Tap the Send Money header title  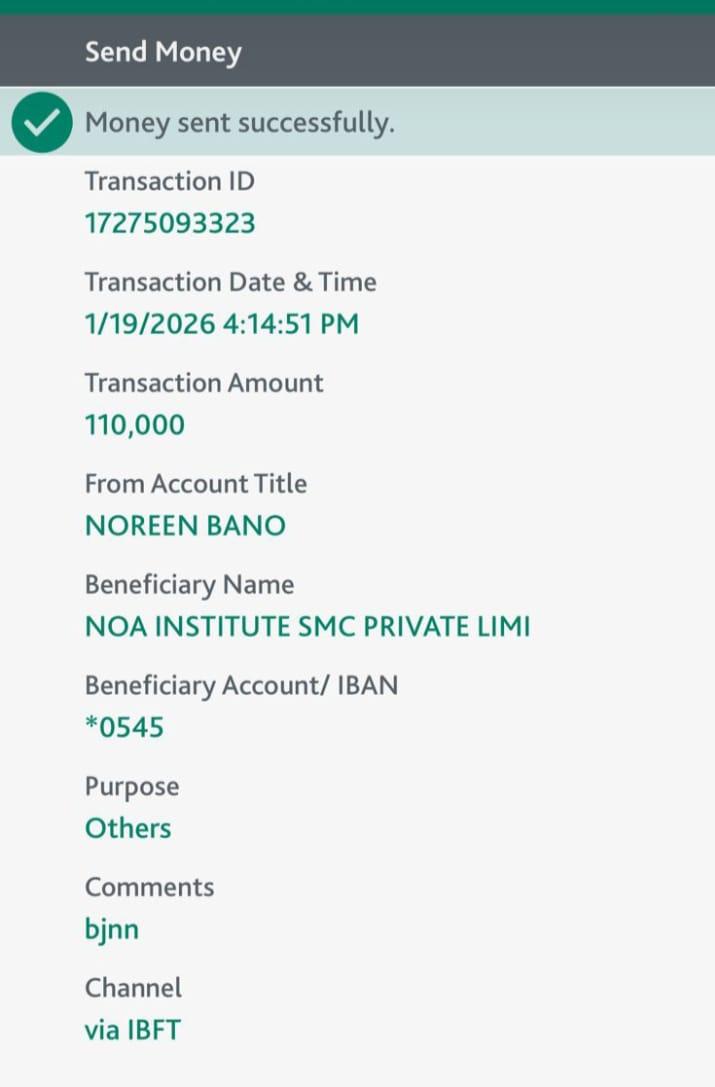tap(163, 52)
